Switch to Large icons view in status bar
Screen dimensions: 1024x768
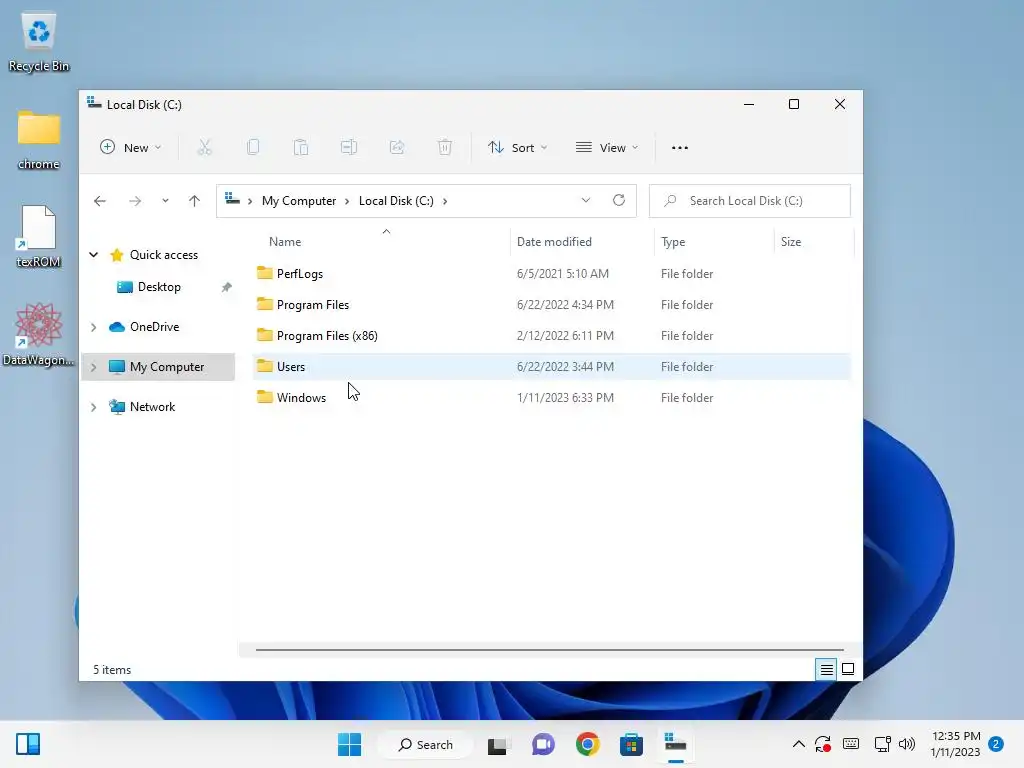click(848, 669)
